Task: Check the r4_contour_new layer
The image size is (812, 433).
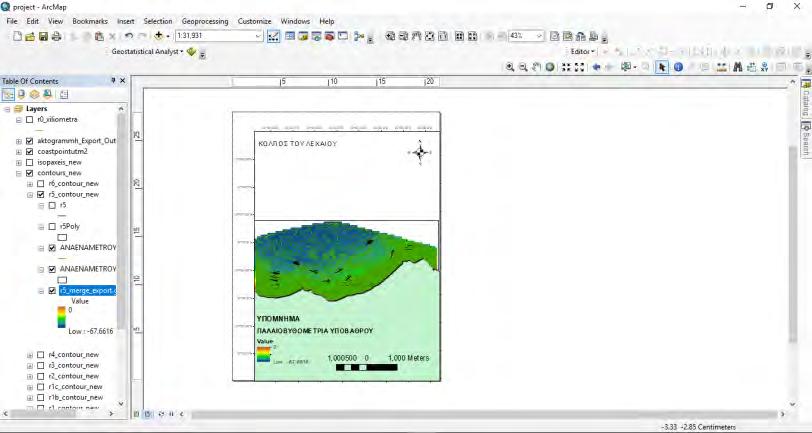Action: click(40, 355)
